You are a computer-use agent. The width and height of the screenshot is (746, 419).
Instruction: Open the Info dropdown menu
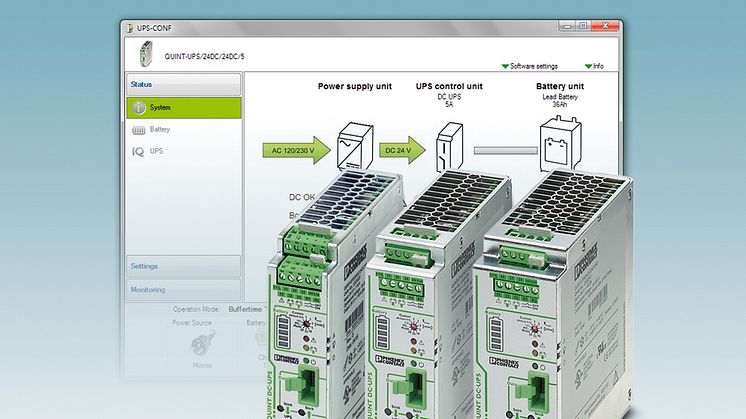click(594, 66)
